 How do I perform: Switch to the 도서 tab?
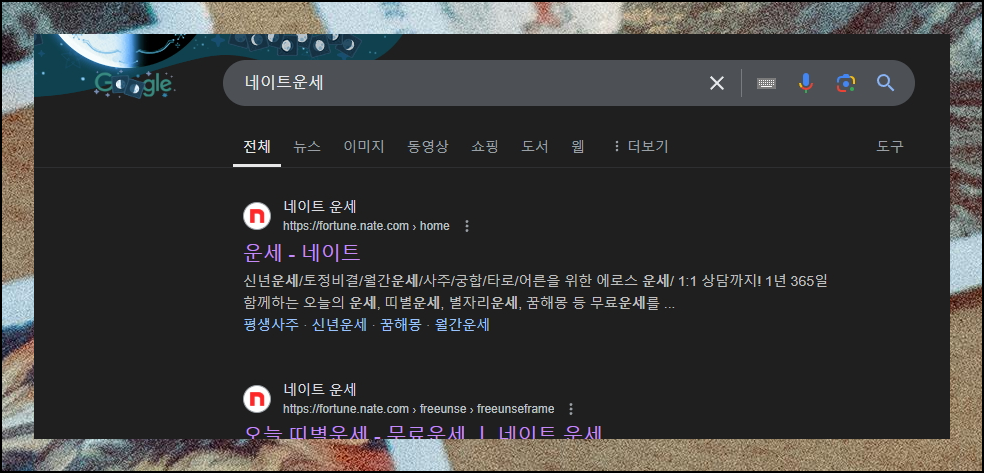pyautogui.click(x=535, y=147)
